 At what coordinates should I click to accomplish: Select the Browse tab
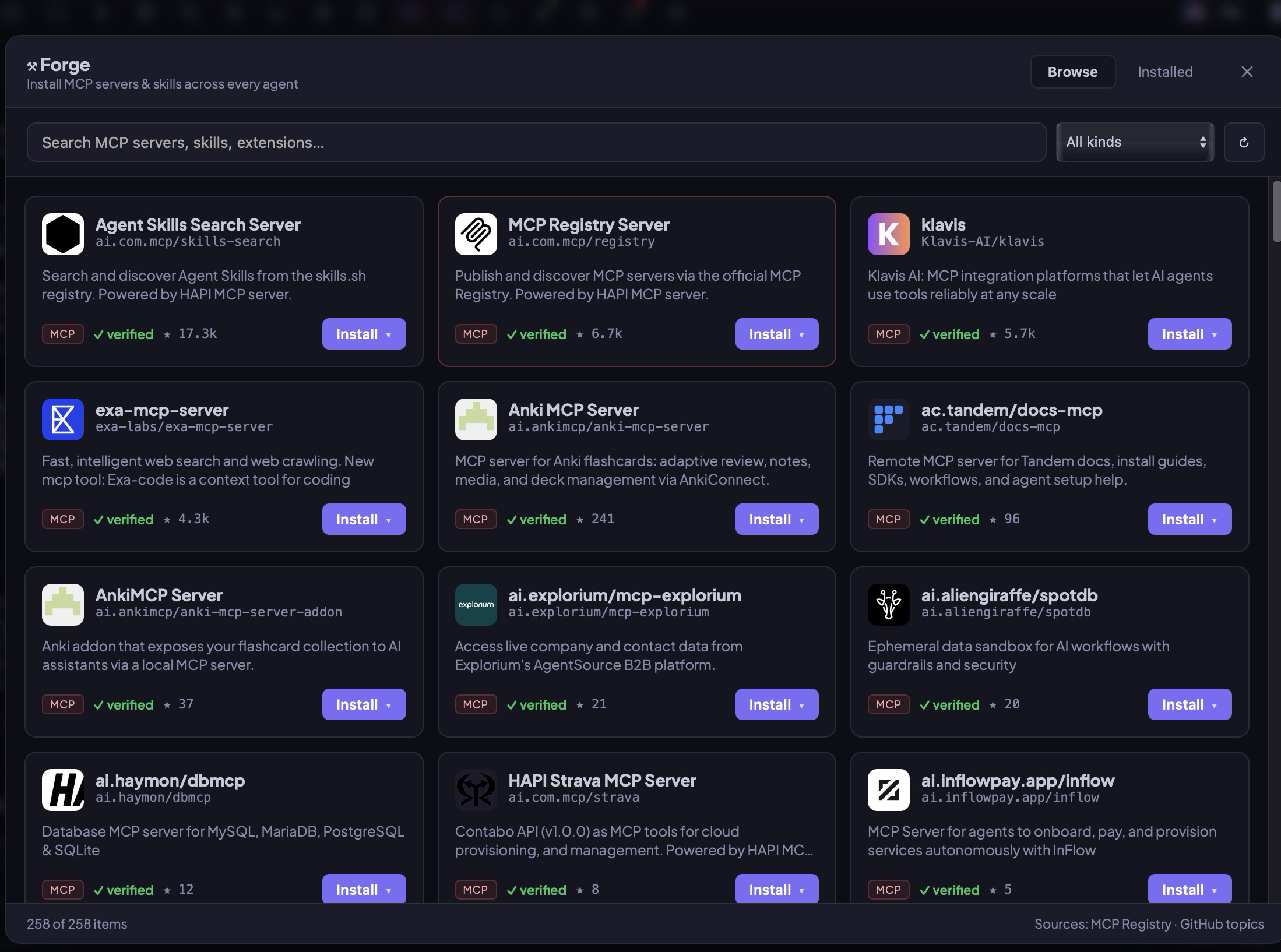click(1072, 71)
